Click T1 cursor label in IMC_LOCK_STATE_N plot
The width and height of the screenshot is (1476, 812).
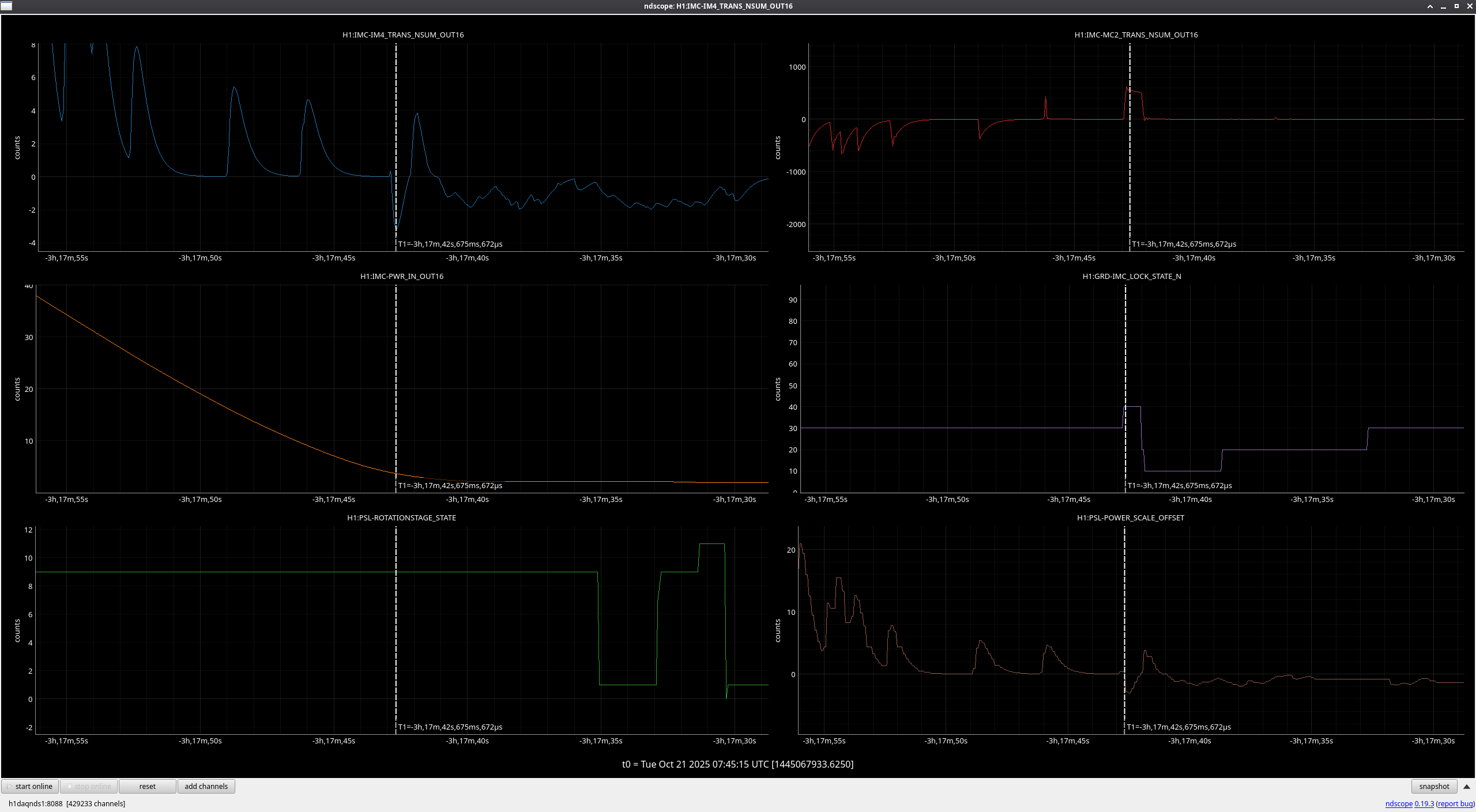(x=1179, y=485)
